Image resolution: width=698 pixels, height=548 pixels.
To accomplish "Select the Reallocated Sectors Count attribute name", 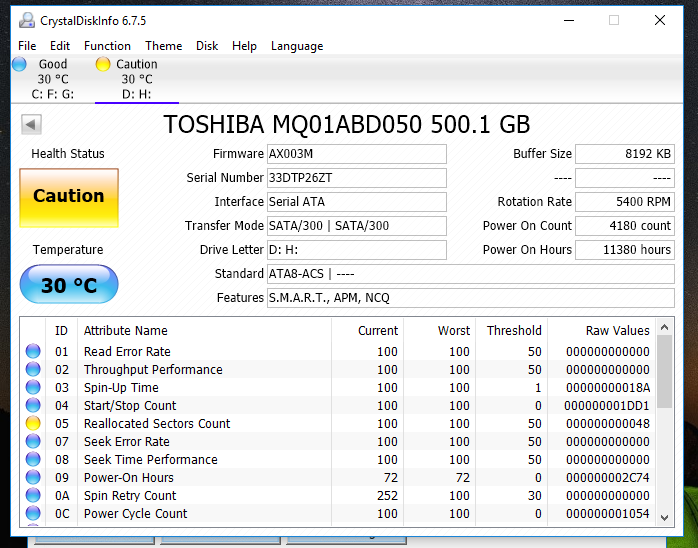I will [x=157, y=423].
